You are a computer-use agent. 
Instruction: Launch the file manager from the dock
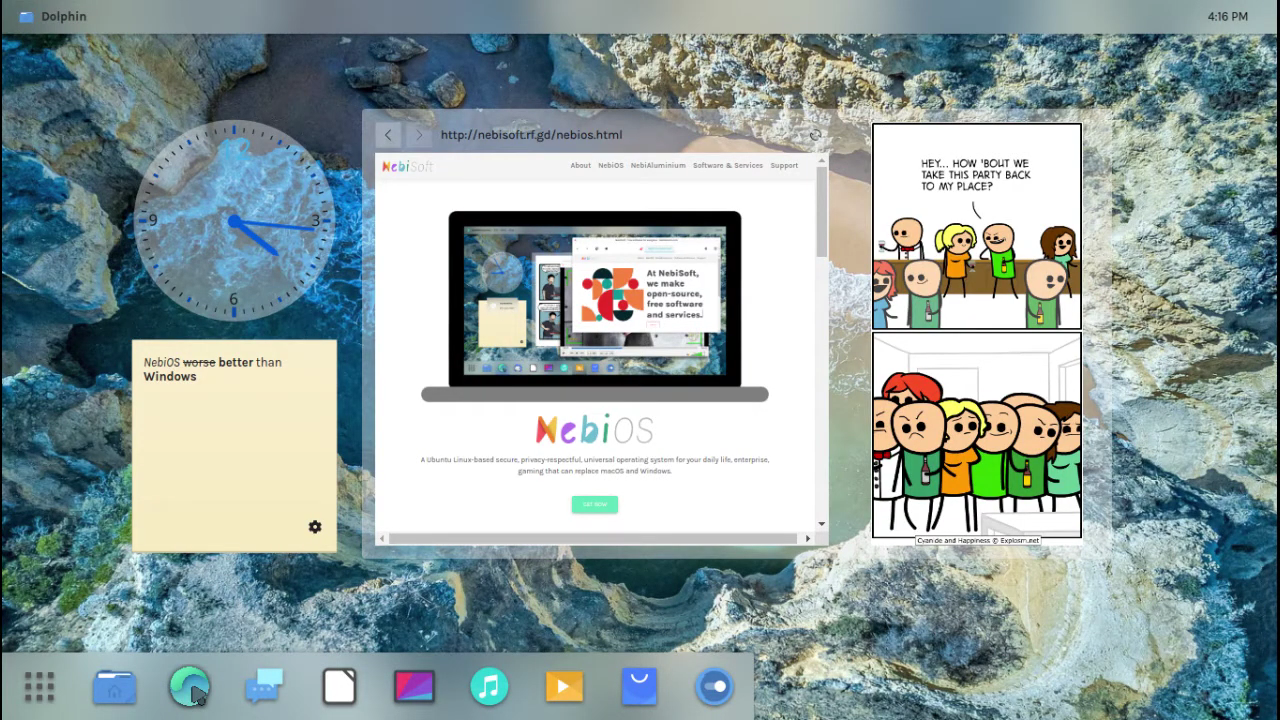coord(114,687)
